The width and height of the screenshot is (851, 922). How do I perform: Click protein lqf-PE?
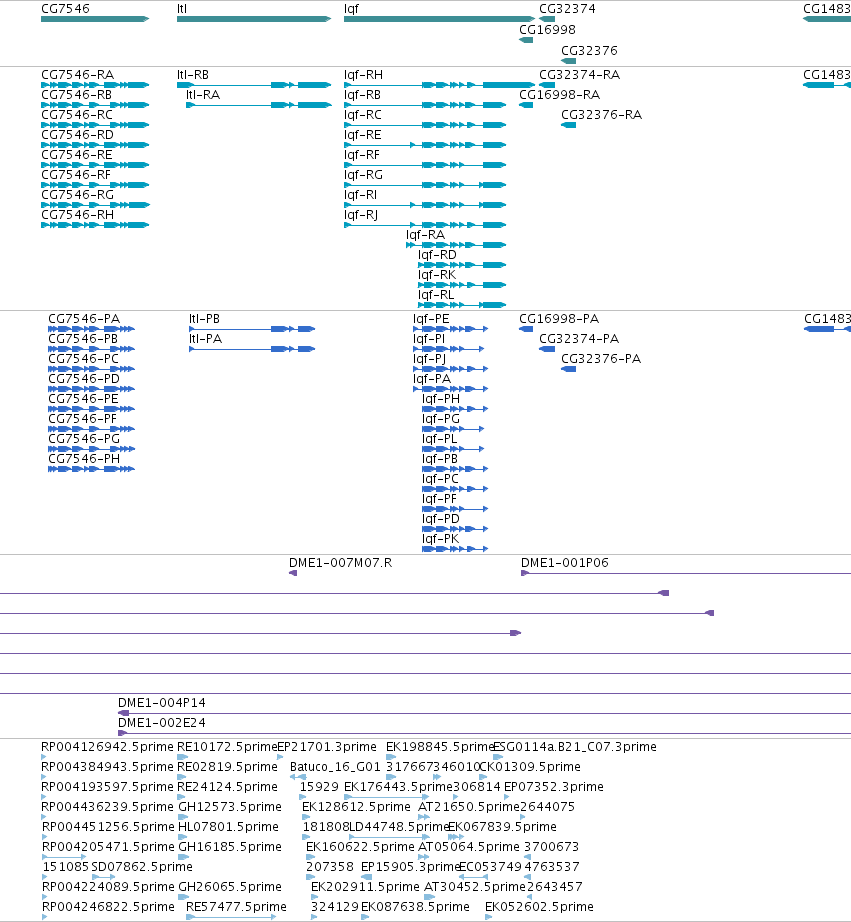(x=431, y=319)
